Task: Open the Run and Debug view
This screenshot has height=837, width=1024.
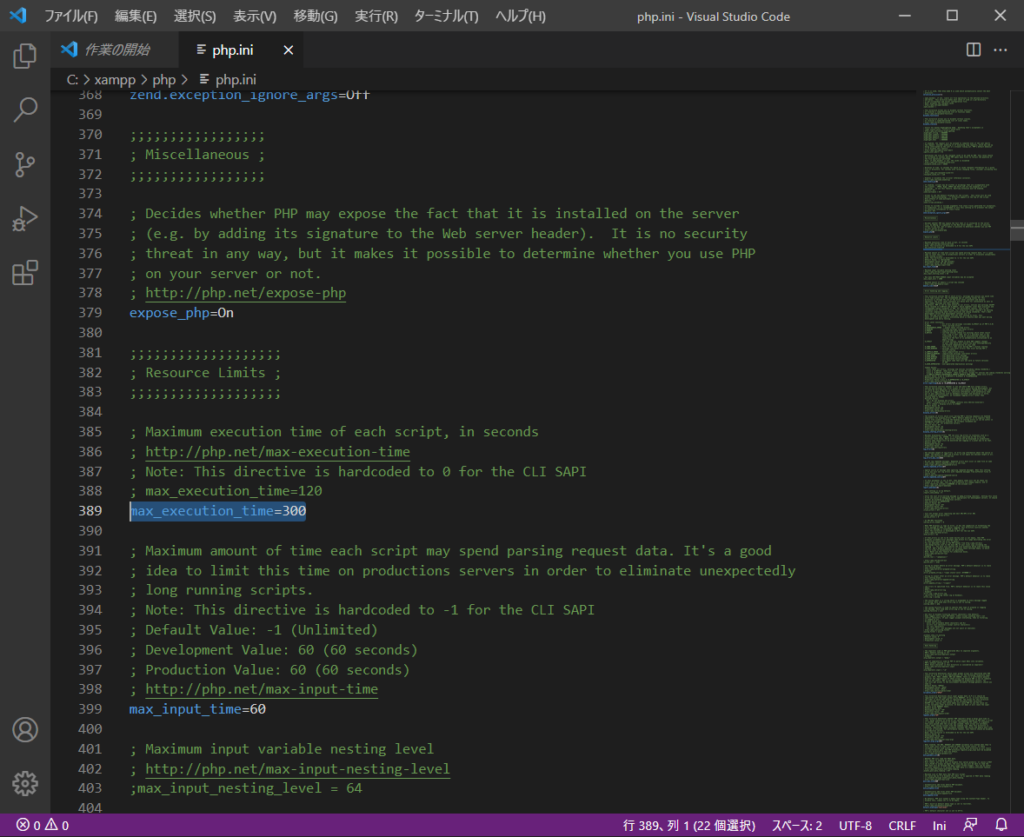Action: click(25, 218)
